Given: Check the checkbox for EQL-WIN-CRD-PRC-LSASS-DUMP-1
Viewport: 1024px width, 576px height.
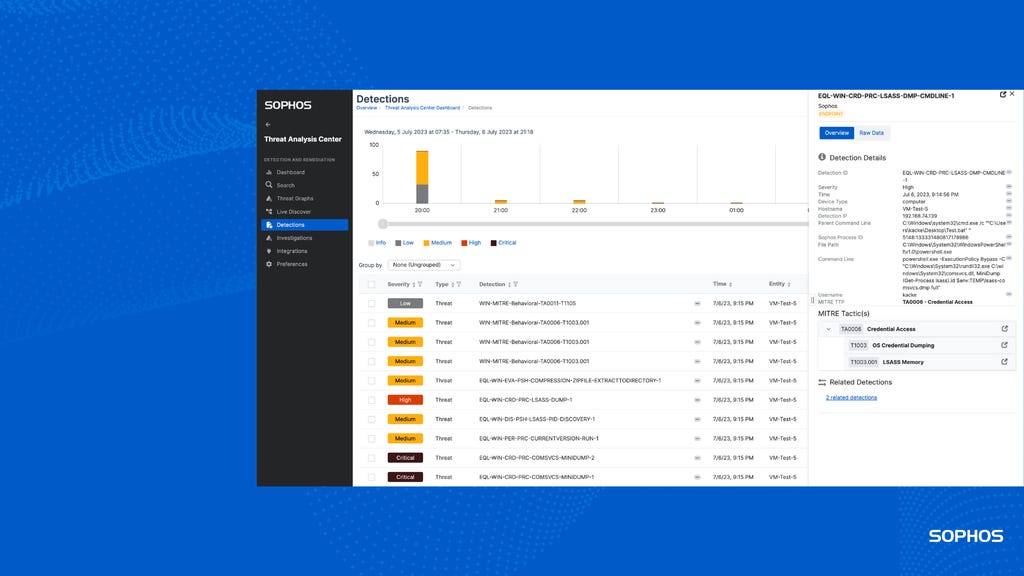Looking at the screenshot, I should click(371, 399).
